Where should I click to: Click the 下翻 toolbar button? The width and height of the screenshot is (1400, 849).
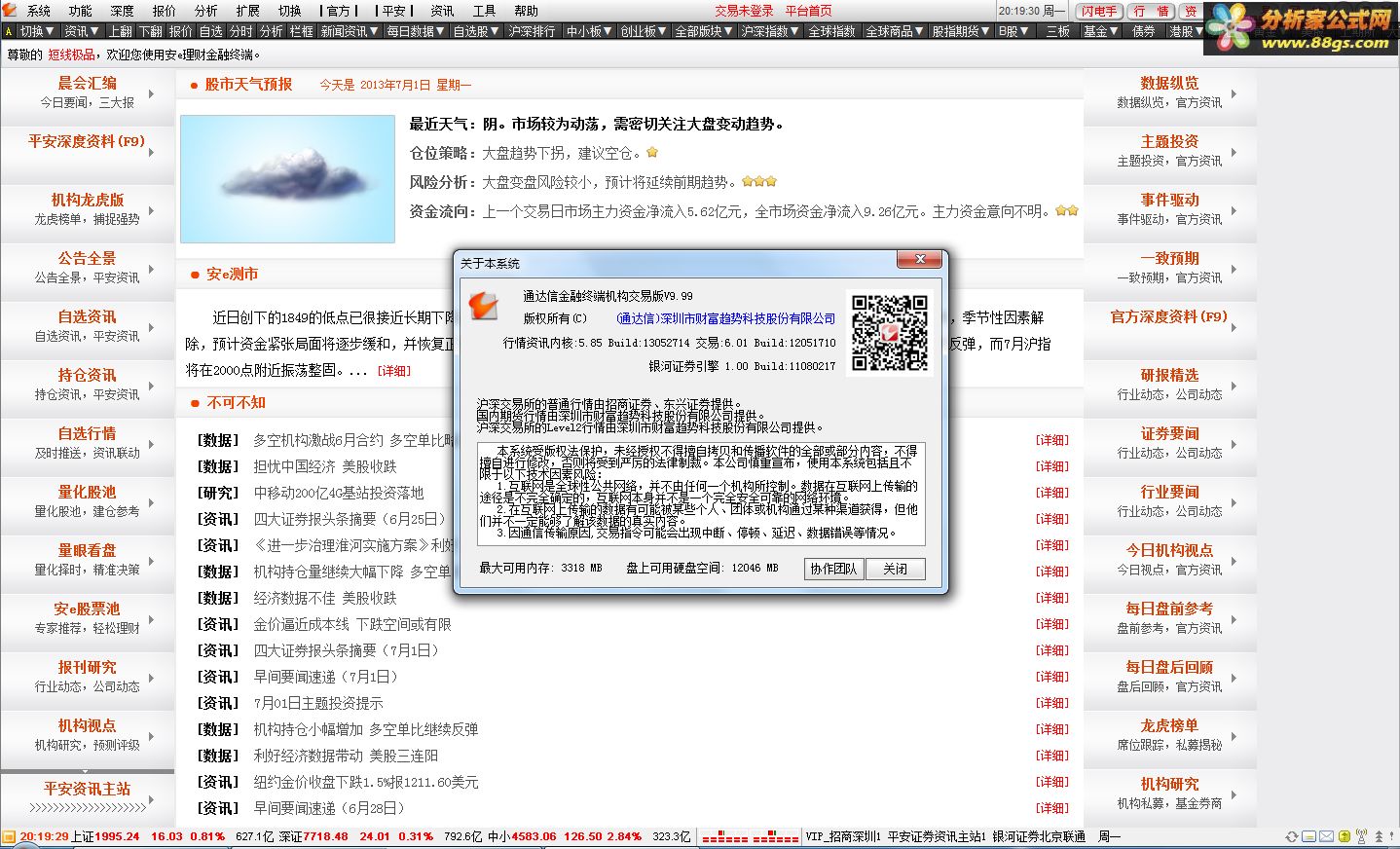(150, 31)
